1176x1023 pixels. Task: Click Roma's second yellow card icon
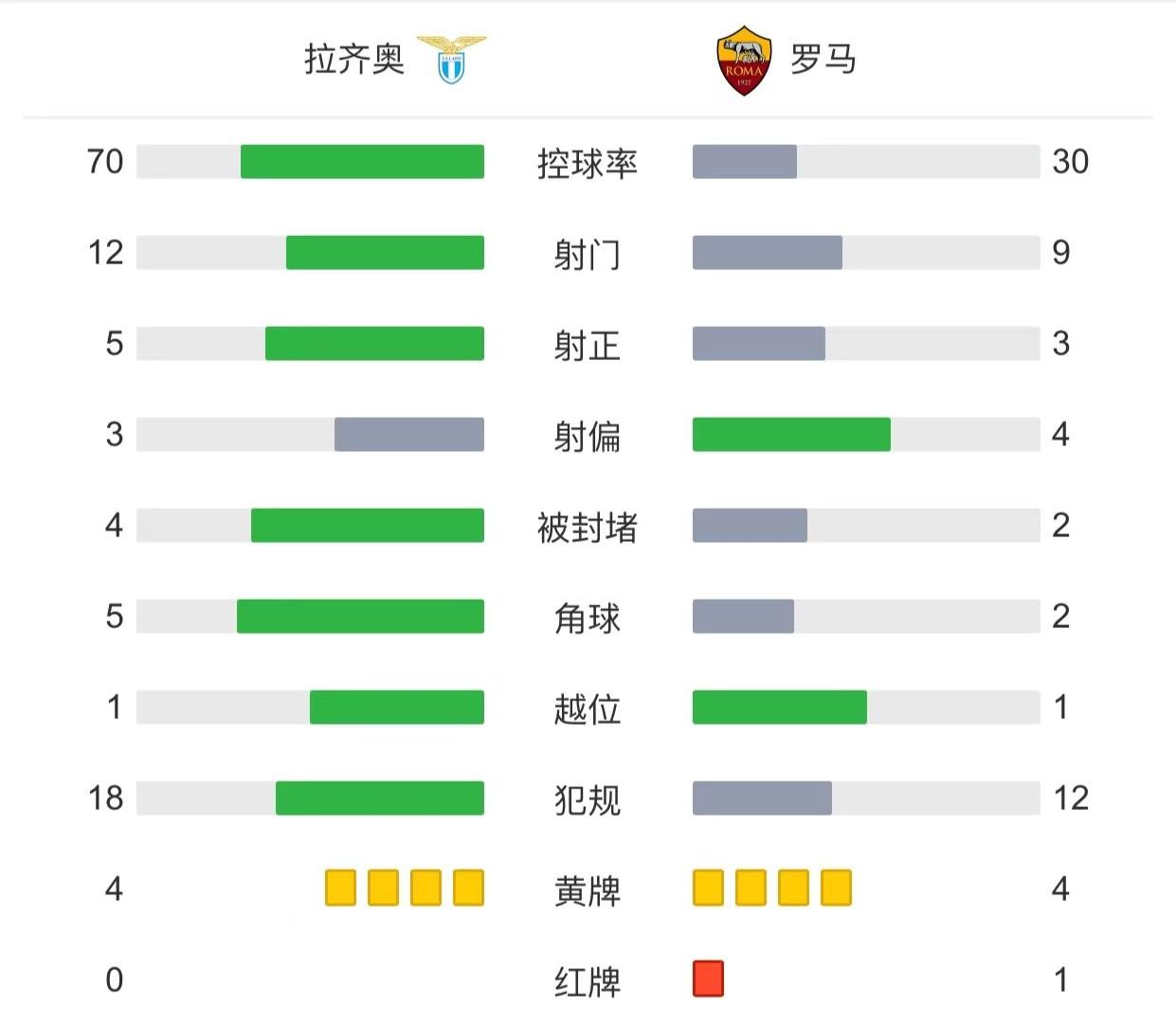pyautogui.click(x=751, y=888)
